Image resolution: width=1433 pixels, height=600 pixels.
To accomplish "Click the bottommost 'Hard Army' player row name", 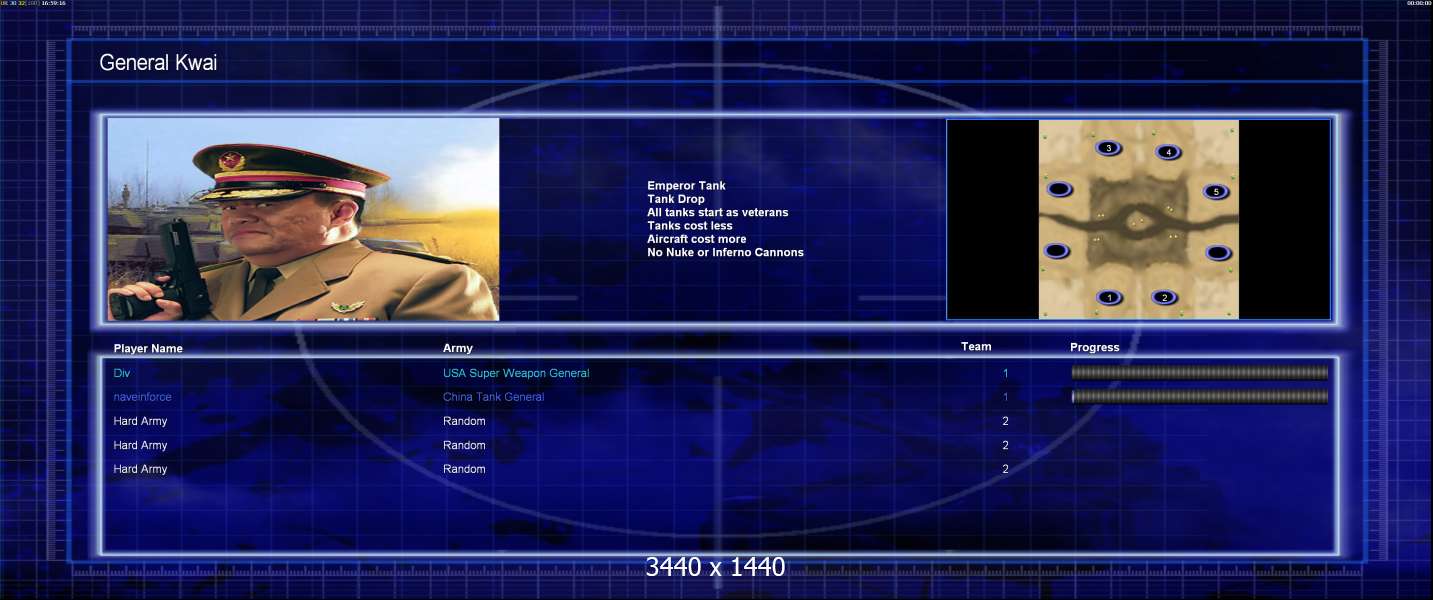I will click(x=140, y=469).
